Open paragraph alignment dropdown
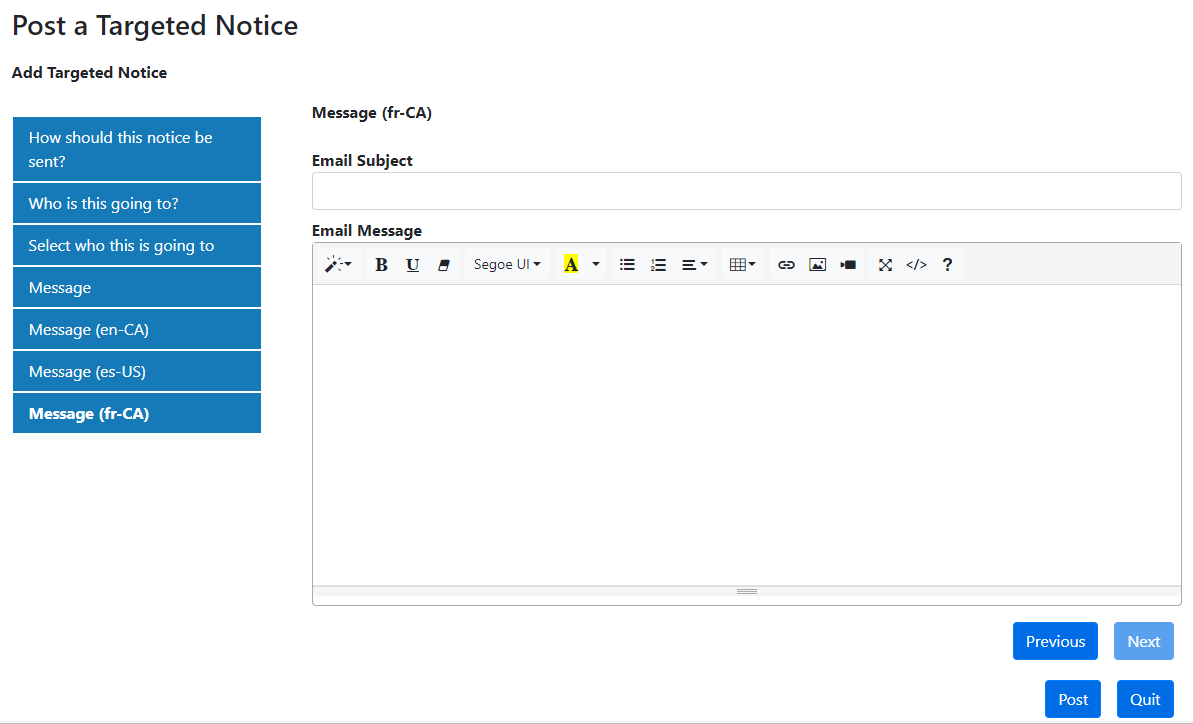The image size is (1193, 724). [x=694, y=265]
